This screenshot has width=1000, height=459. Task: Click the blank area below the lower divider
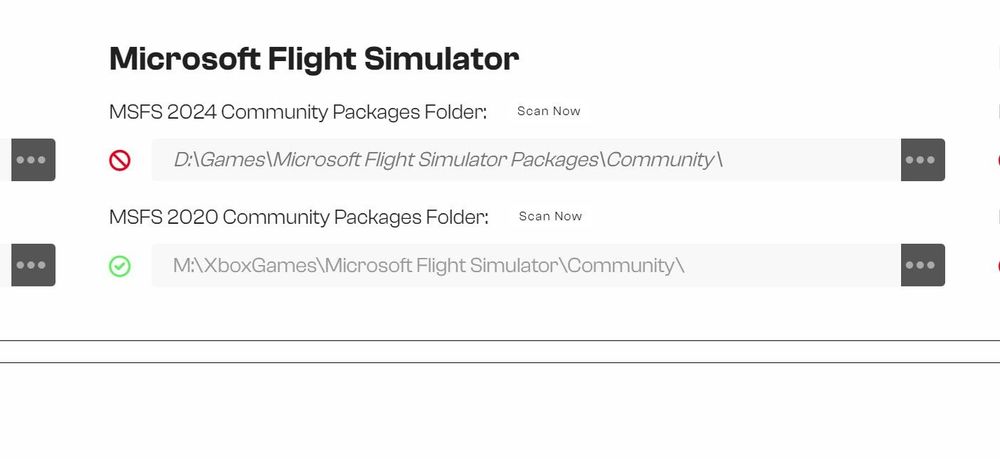click(500, 410)
